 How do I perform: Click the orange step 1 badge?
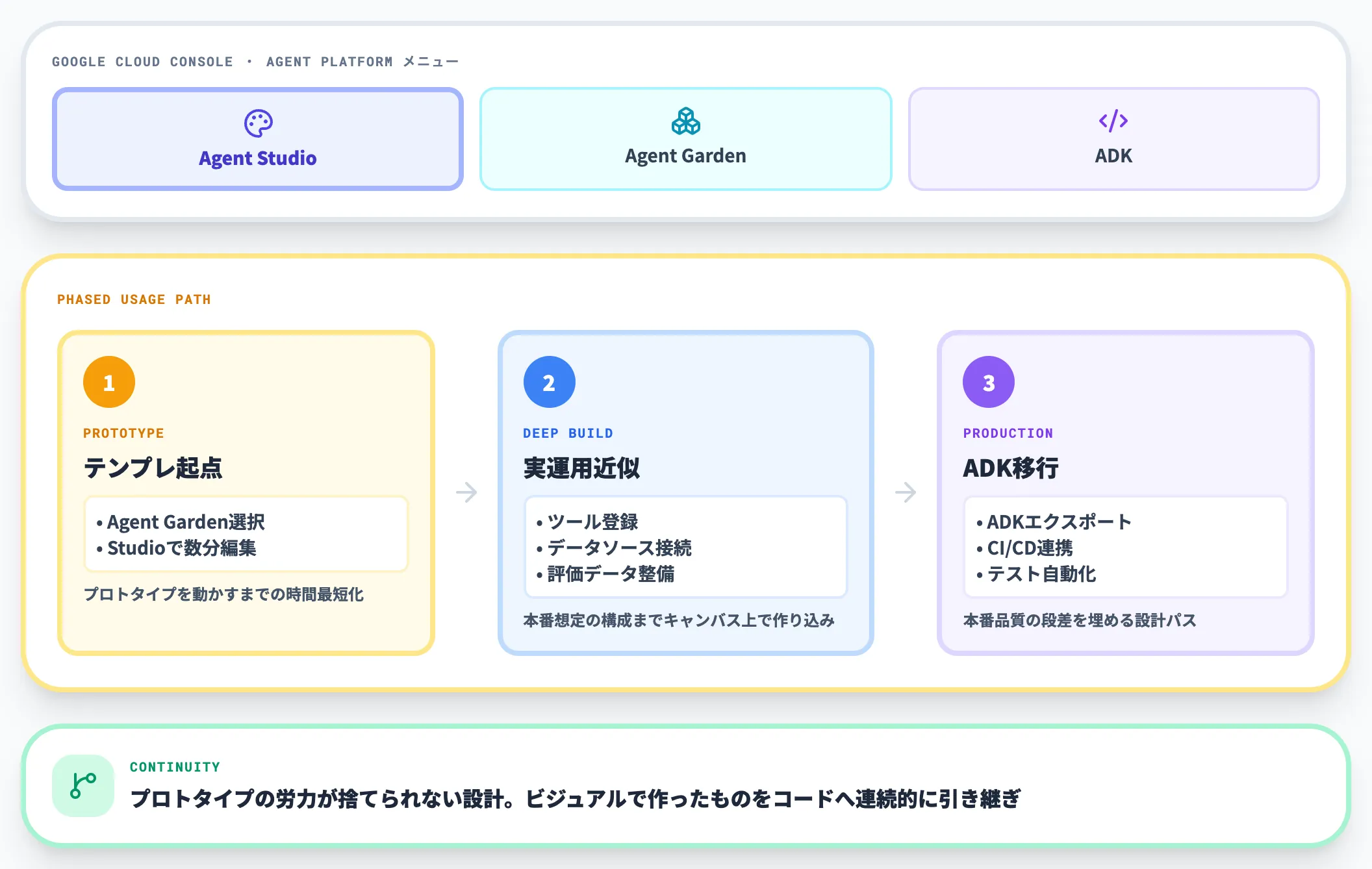[x=108, y=382]
